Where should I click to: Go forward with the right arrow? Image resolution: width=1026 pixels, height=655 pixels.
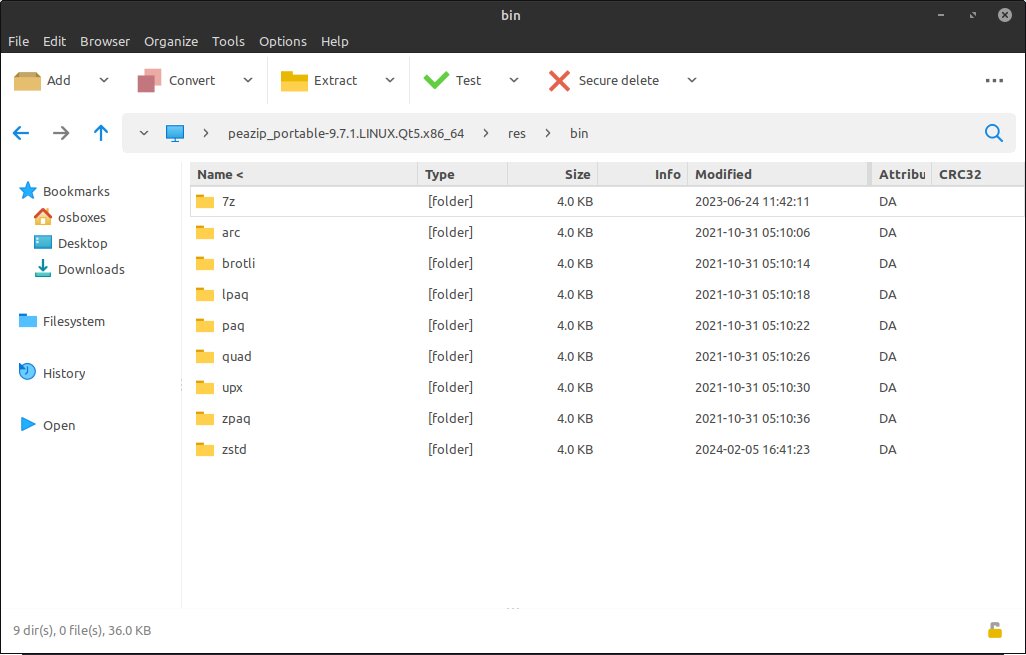[61, 133]
